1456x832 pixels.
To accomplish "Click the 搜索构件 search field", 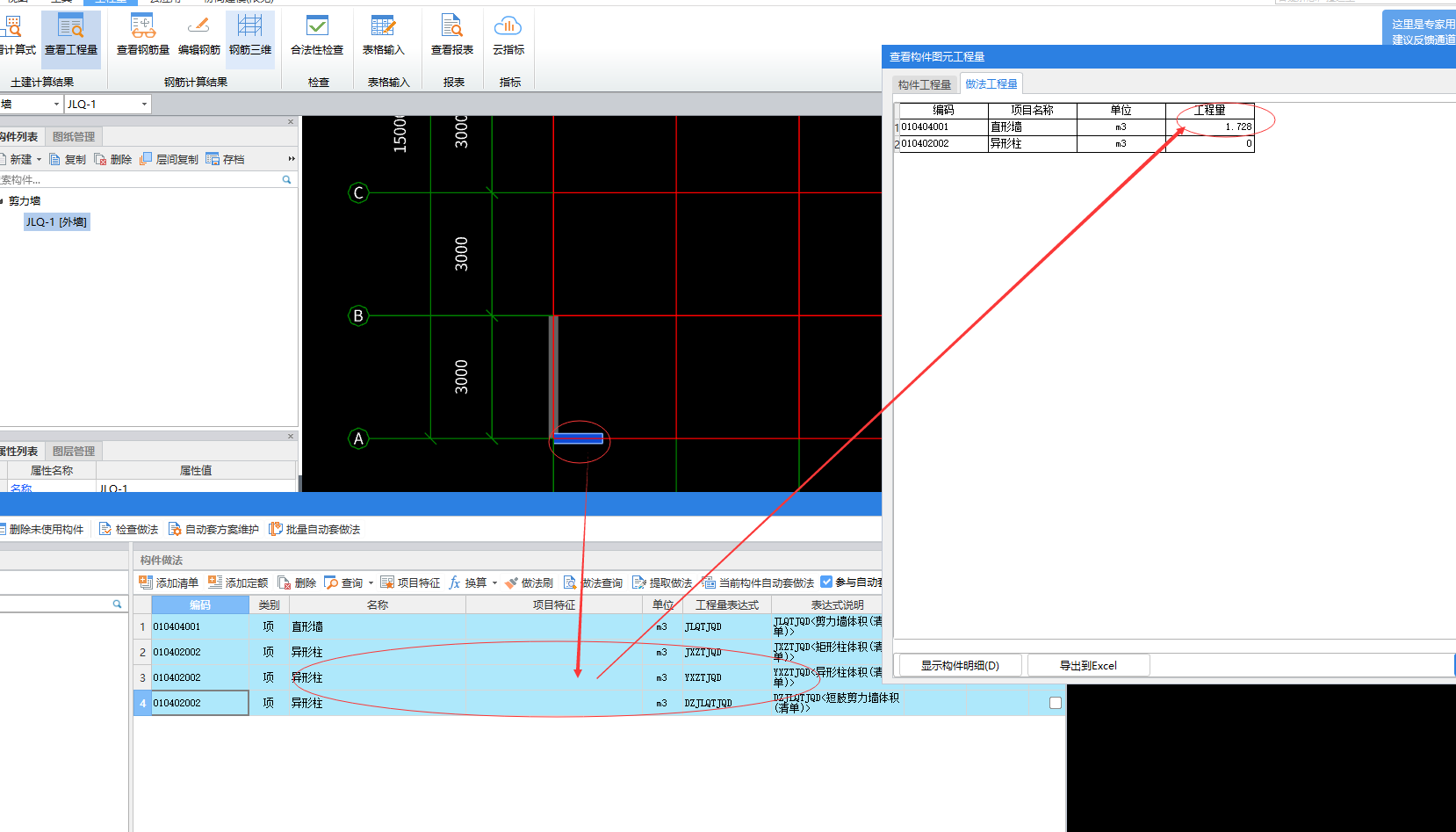I will point(141,179).
